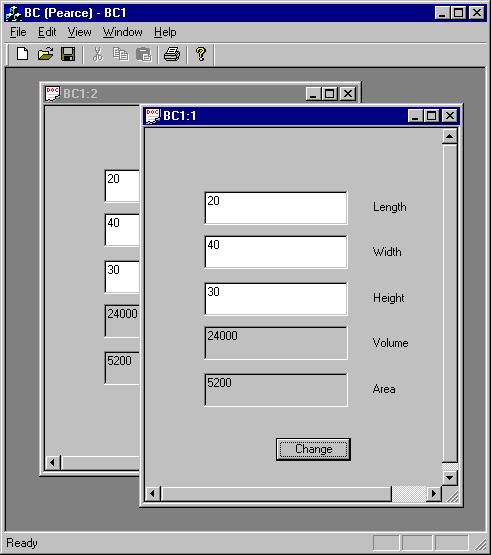Click the BC1:1 document icon in title bar
The height and width of the screenshot is (555, 491).
coord(153,116)
